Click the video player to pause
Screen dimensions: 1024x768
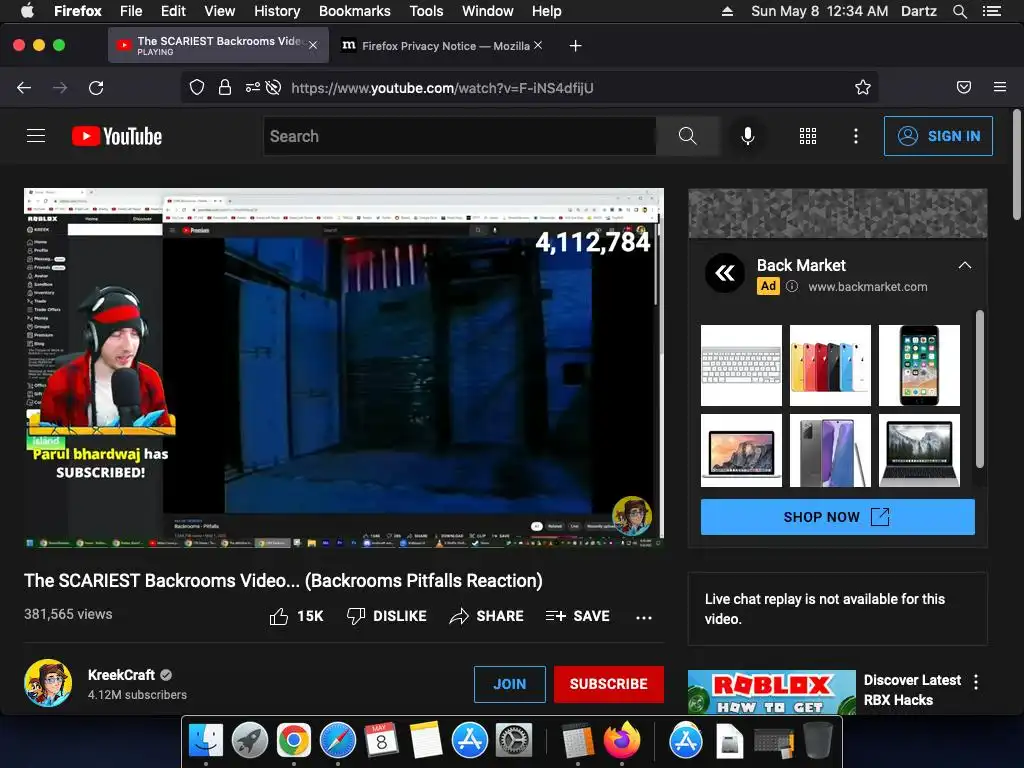coord(344,367)
